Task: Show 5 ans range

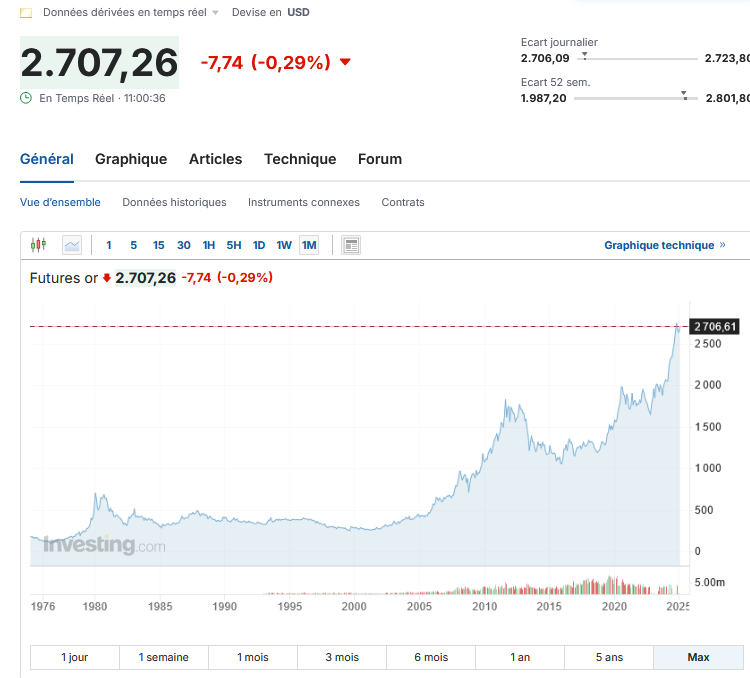Action: click(x=608, y=657)
